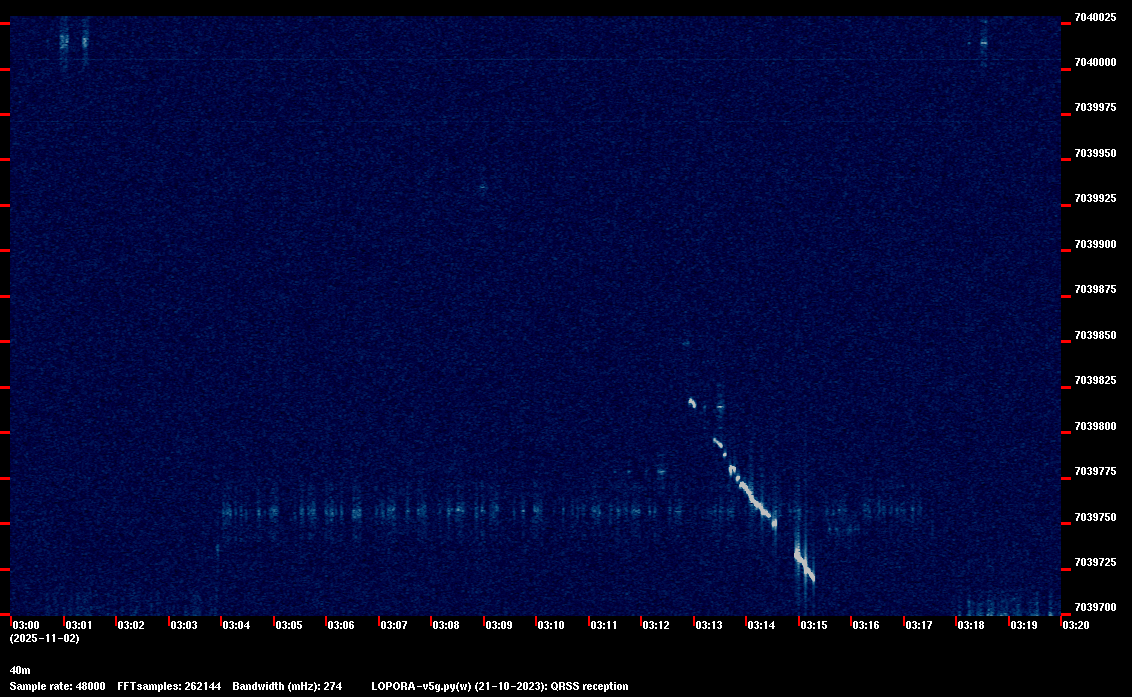Click the 03:12 time axis label
This screenshot has height=697, width=1132.
(x=656, y=625)
